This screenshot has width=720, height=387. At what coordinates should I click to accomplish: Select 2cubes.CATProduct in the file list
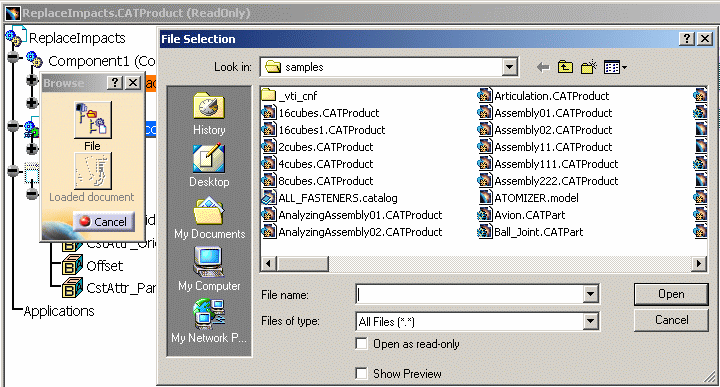click(x=326, y=147)
